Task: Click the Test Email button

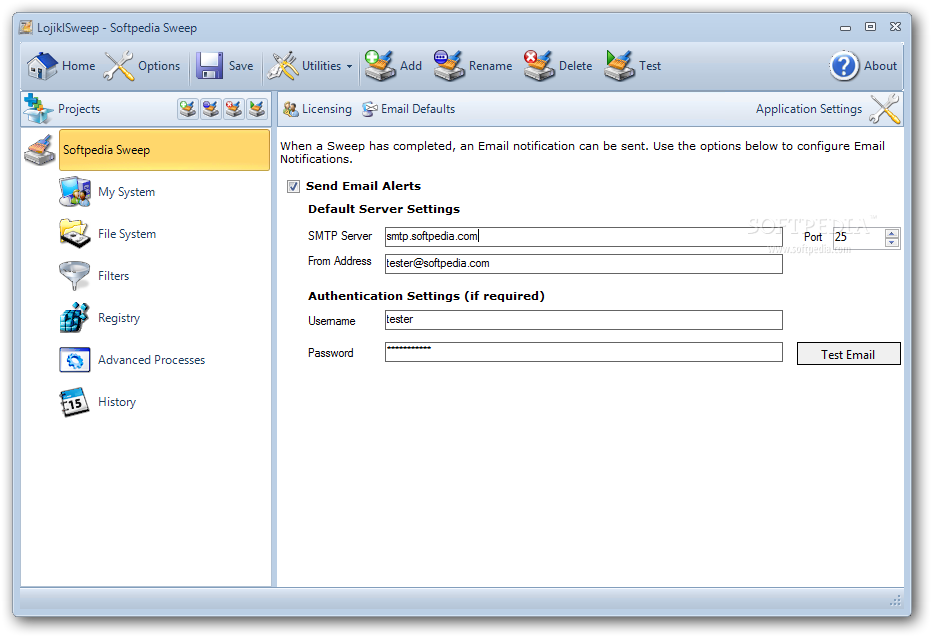Action: coord(848,354)
